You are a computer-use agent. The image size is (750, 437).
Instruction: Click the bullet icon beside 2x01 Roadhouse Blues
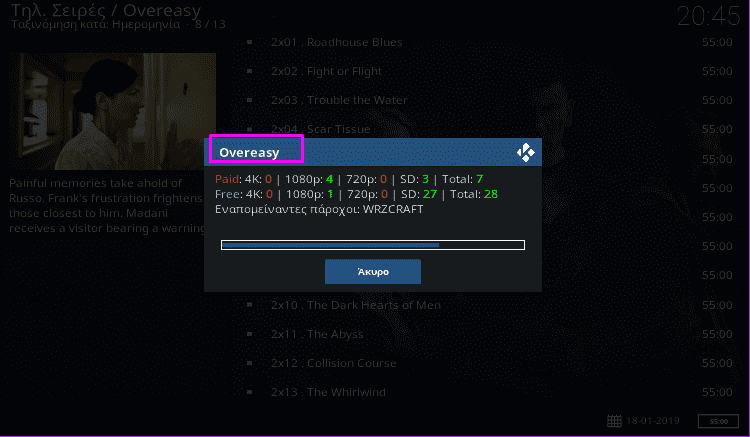(250, 42)
